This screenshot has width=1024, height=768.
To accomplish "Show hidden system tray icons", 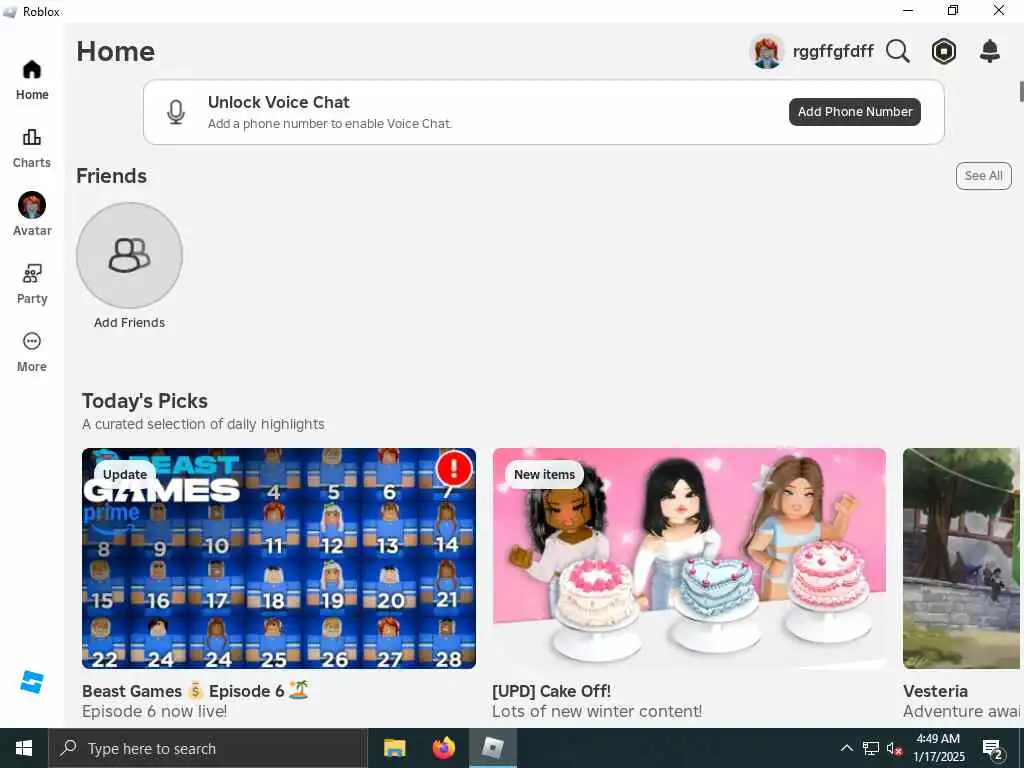I will (x=846, y=748).
